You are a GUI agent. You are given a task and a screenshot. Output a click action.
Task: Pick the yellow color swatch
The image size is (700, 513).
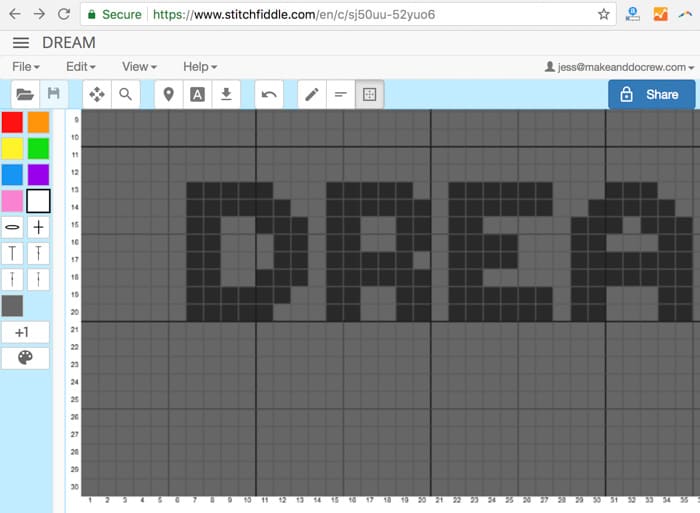[x=12, y=149]
